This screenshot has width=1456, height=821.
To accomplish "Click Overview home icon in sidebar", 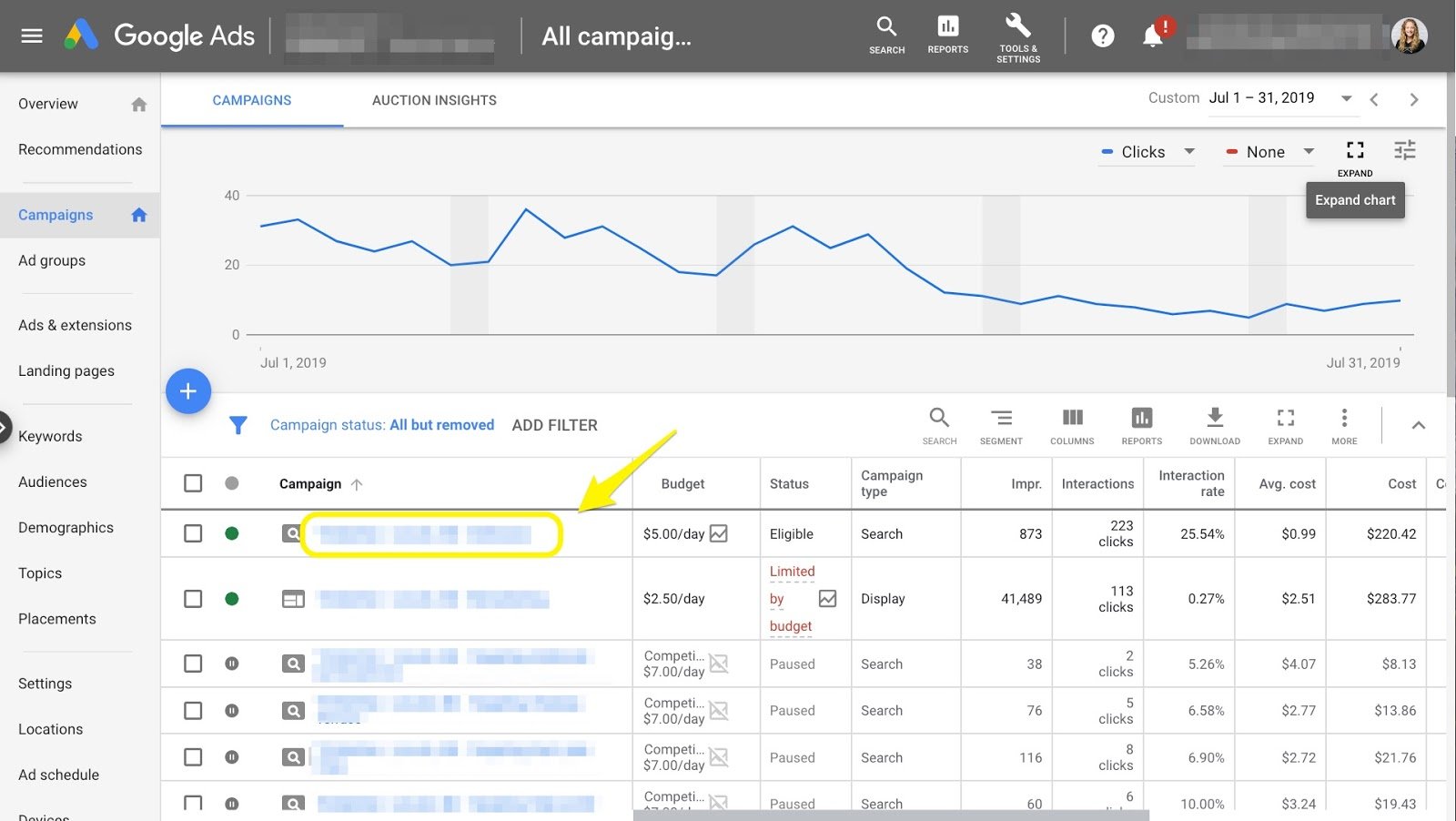I will pyautogui.click(x=138, y=104).
